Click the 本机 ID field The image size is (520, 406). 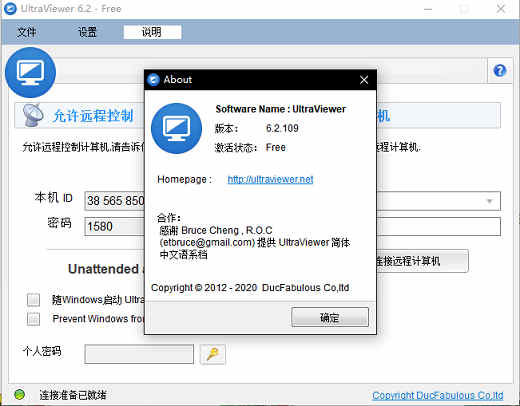click(114, 201)
